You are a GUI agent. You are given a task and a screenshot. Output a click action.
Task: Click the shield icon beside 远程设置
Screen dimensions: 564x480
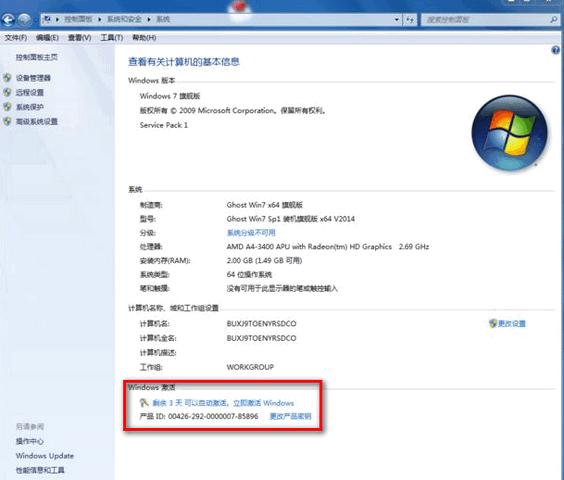(7, 92)
